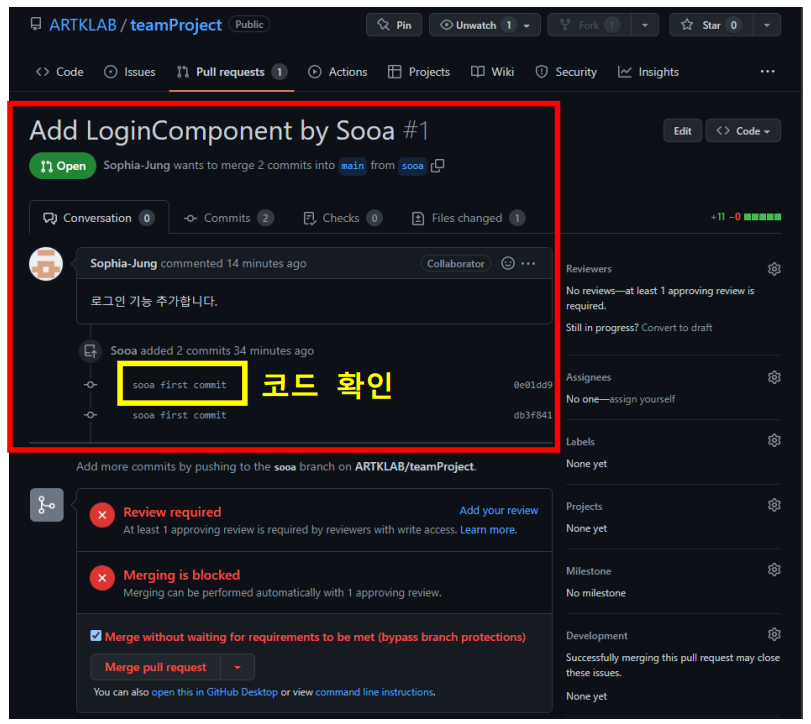Image resolution: width=811 pixels, height=724 pixels.
Task: Add a reaction with smiley icon
Action: 508,263
